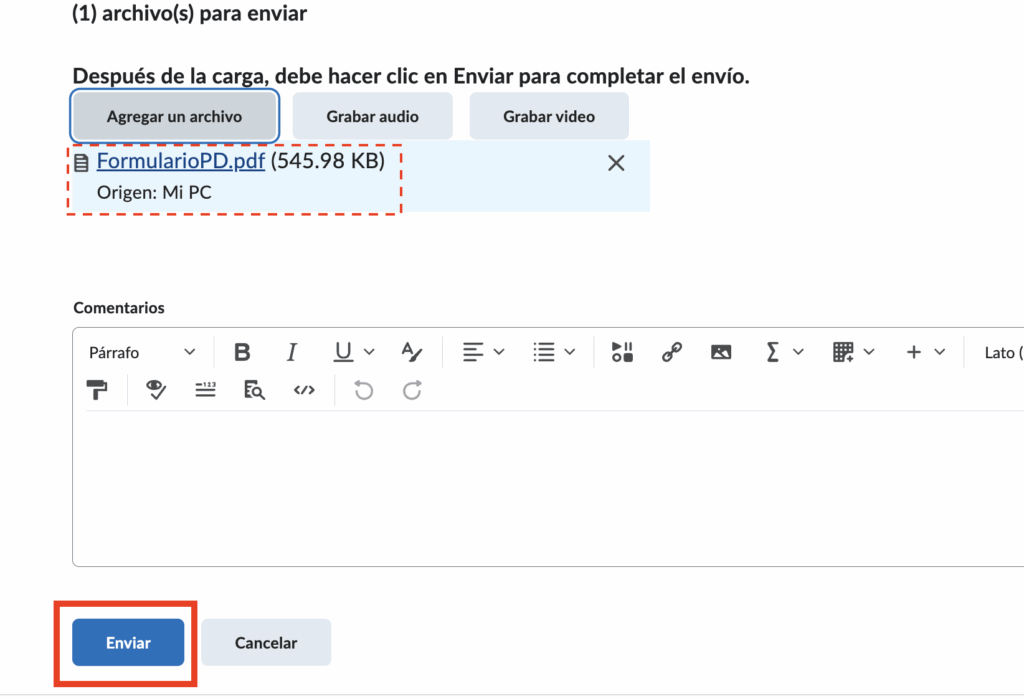
Task: Click the insert image icon
Action: pos(721,352)
